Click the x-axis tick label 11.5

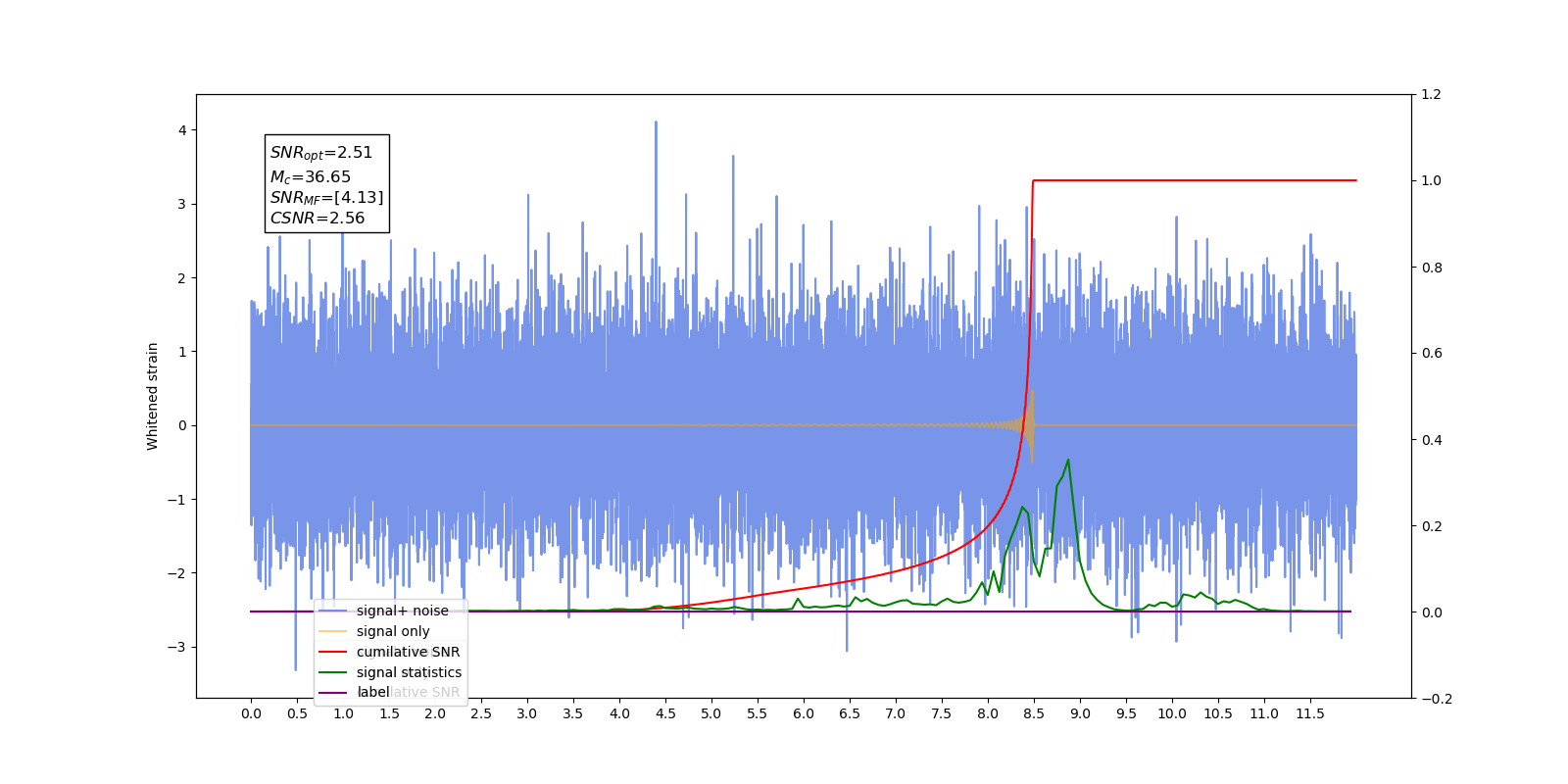tap(1310, 713)
